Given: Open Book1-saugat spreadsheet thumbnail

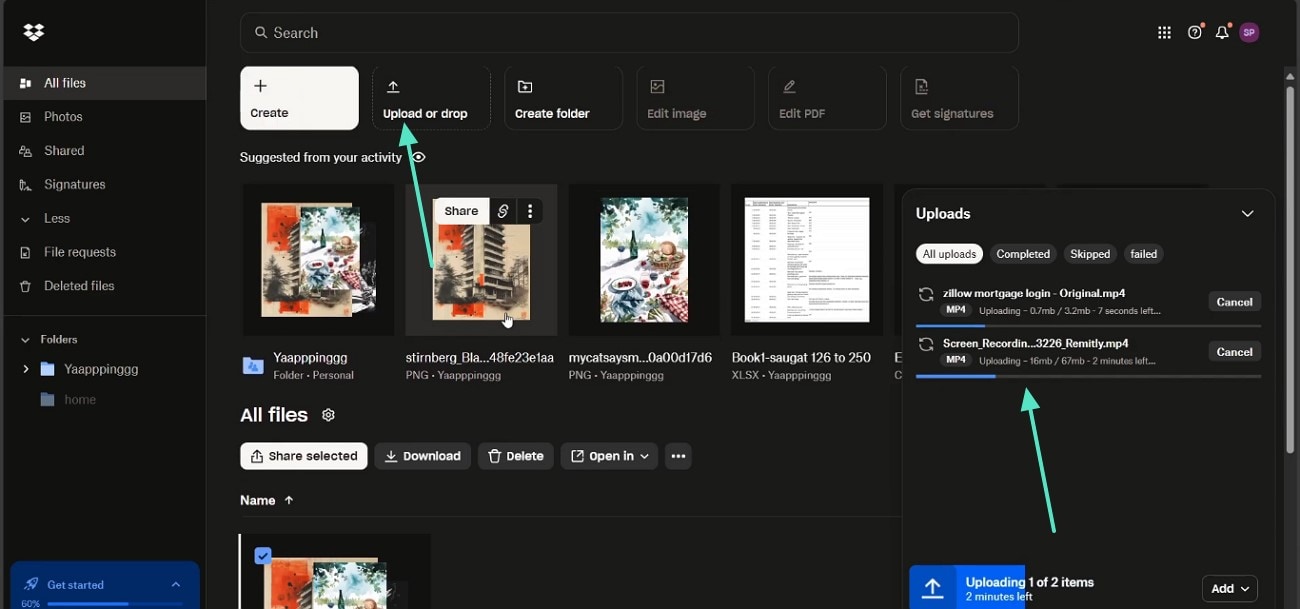Looking at the screenshot, I should point(806,260).
